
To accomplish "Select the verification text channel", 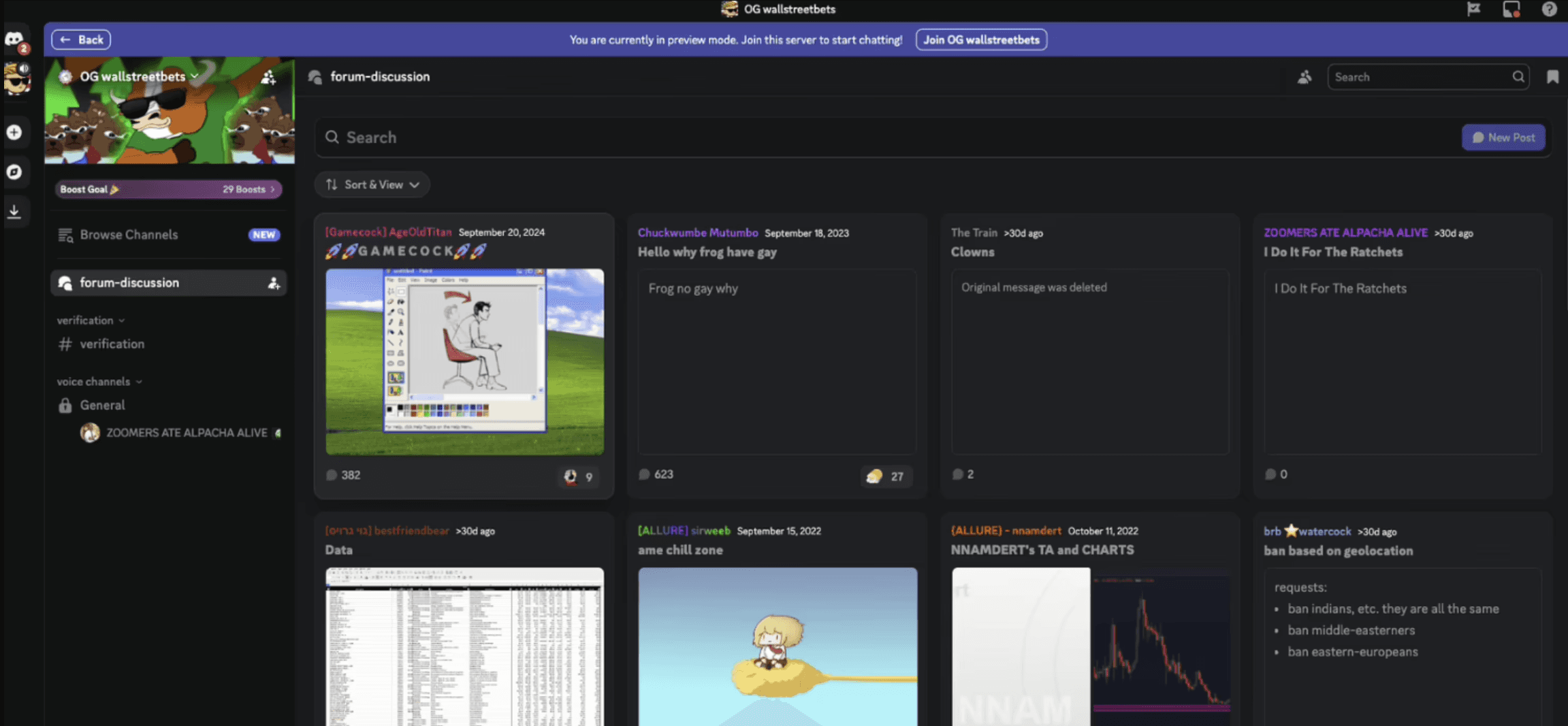I will [168, 344].
